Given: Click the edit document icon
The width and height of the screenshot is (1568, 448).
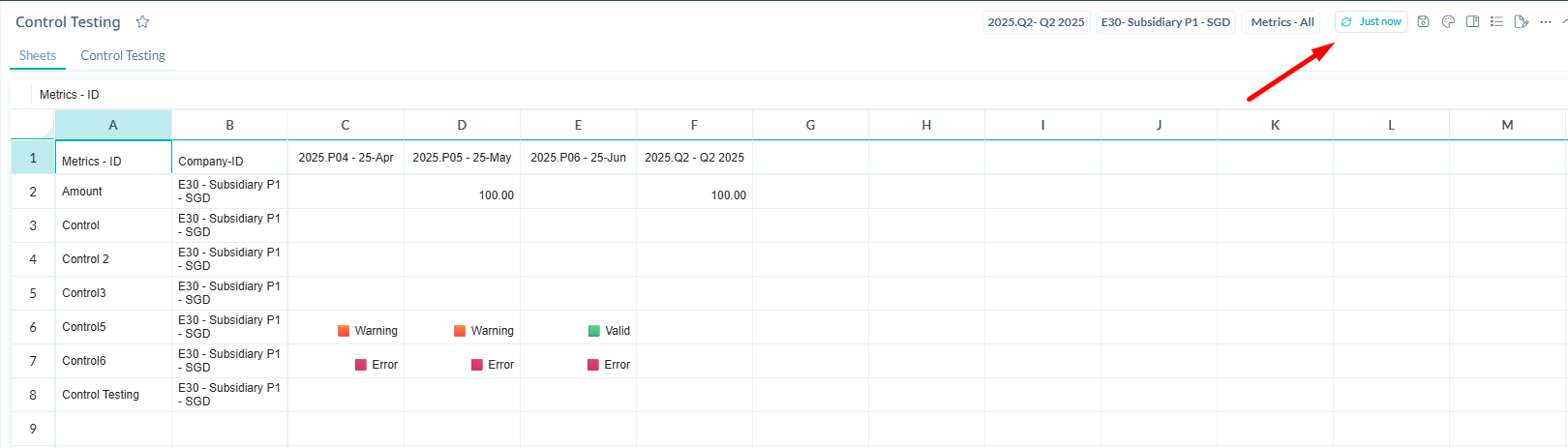Looking at the screenshot, I should 1521,21.
